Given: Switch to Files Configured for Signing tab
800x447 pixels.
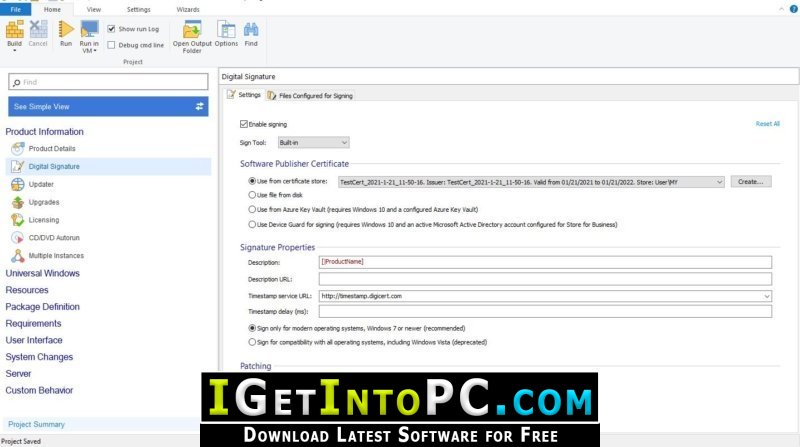Looking at the screenshot, I should [x=310, y=95].
